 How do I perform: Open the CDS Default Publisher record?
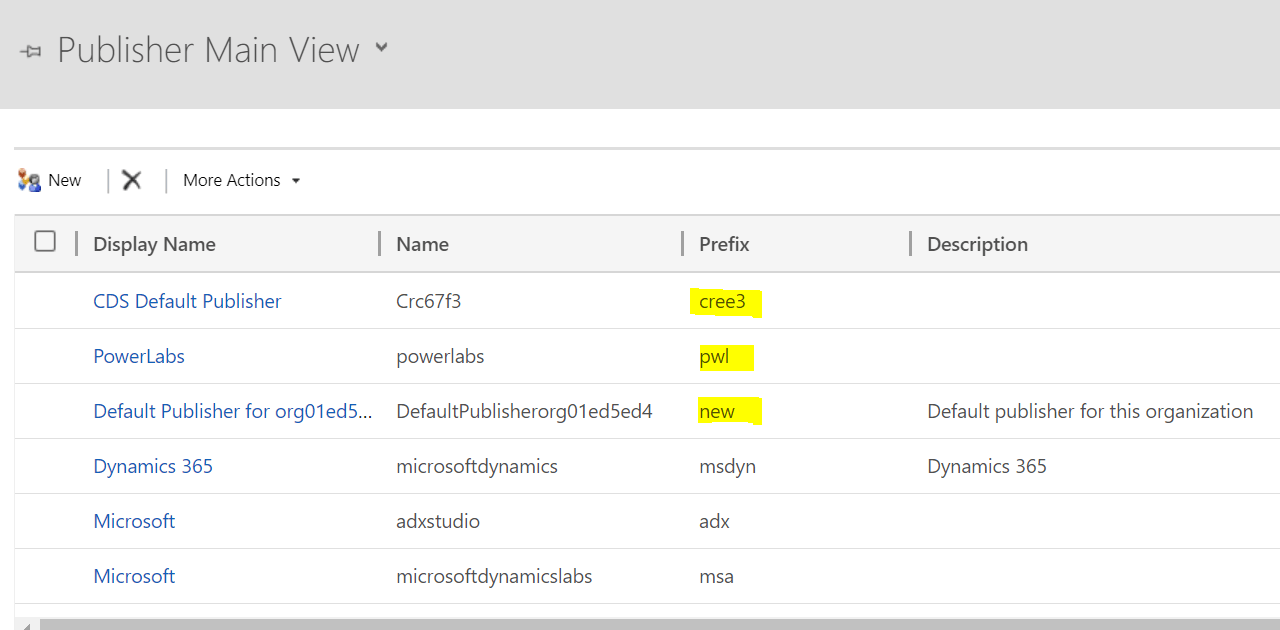point(187,301)
